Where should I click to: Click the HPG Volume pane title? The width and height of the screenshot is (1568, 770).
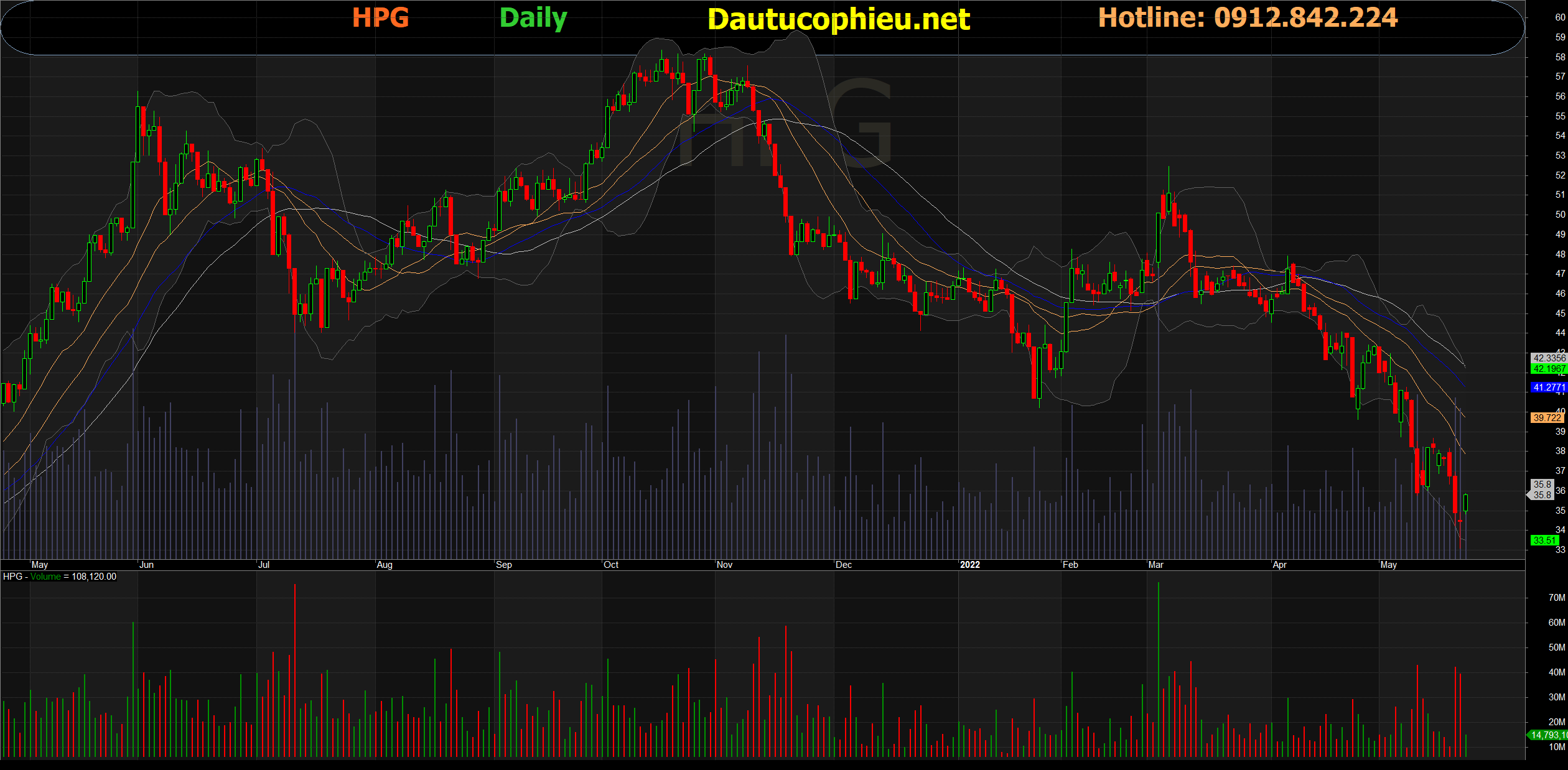pos(59,577)
